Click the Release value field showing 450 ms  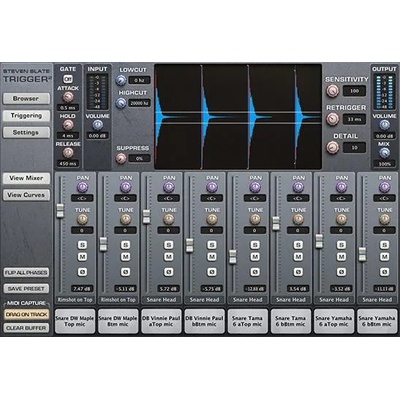[68, 164]
